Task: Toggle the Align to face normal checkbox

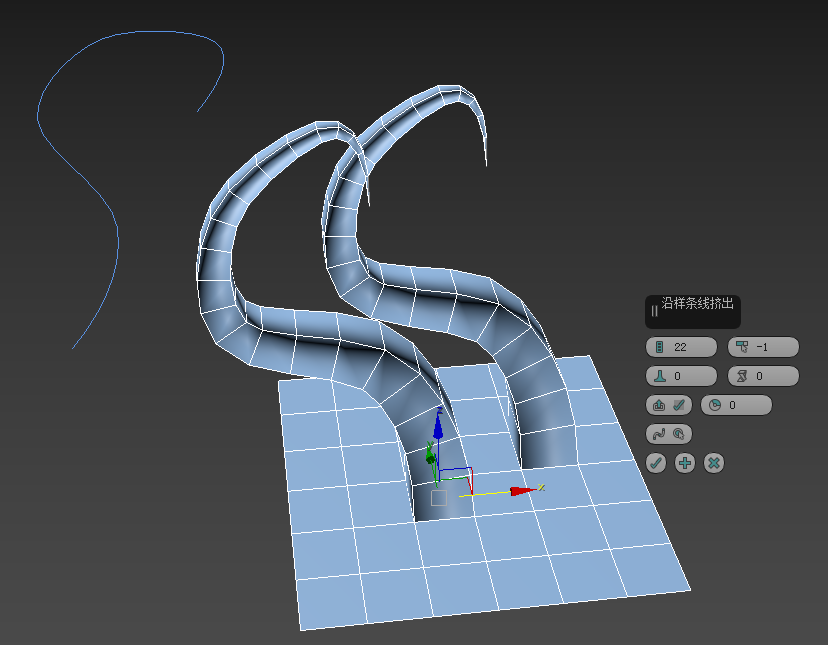Action: coord(679,405)
